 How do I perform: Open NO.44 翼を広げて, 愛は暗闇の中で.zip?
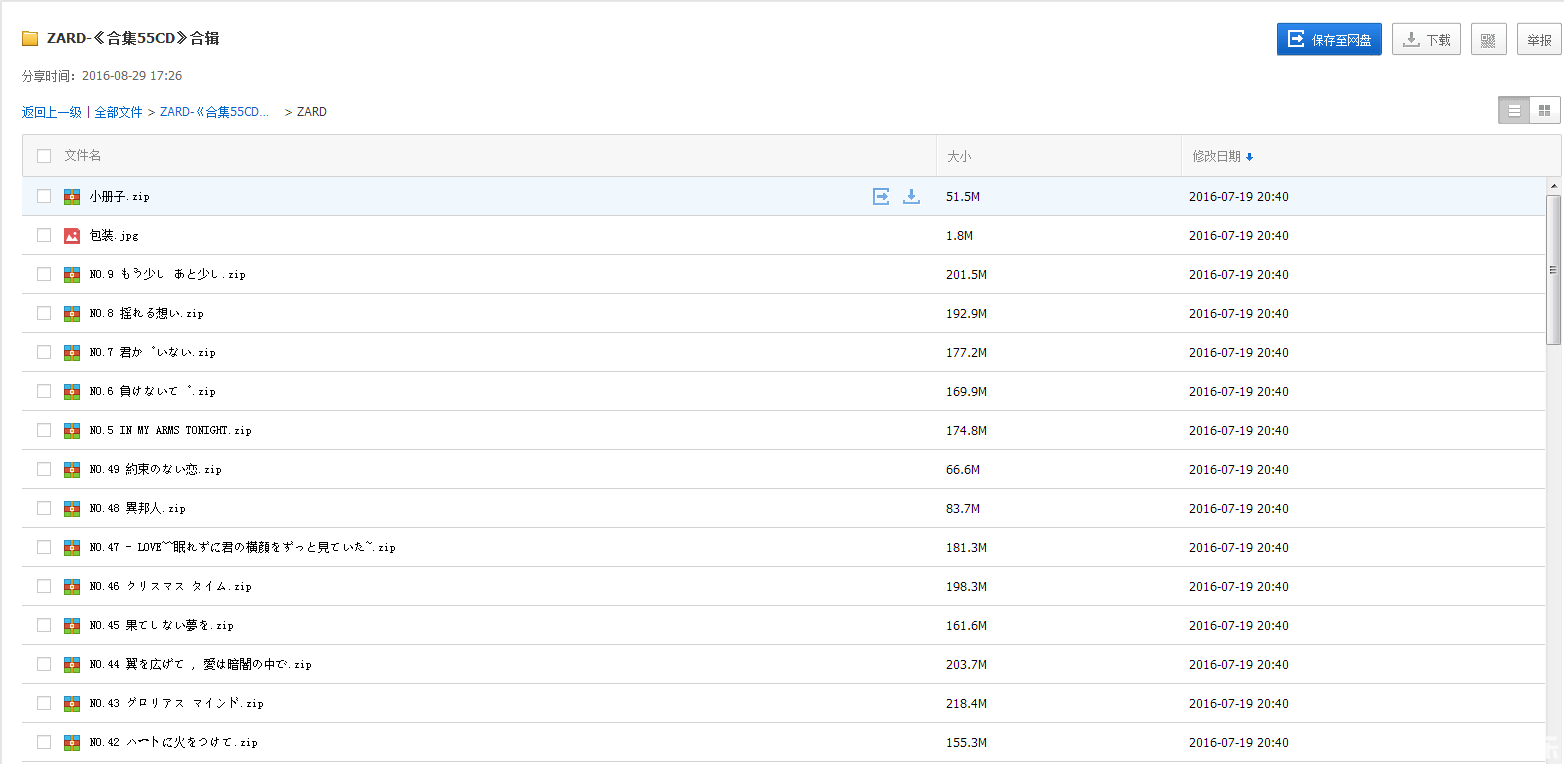(200, 665)
